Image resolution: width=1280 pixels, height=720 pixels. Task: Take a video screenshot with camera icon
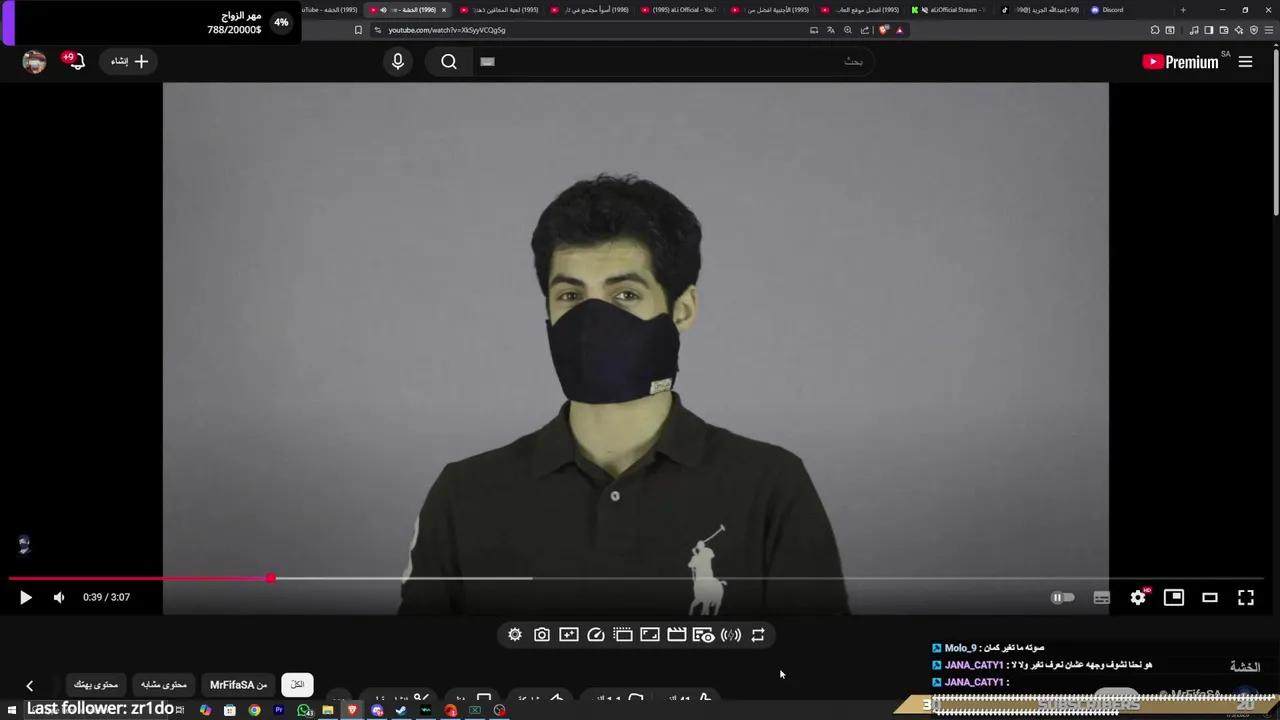point(542,635)
